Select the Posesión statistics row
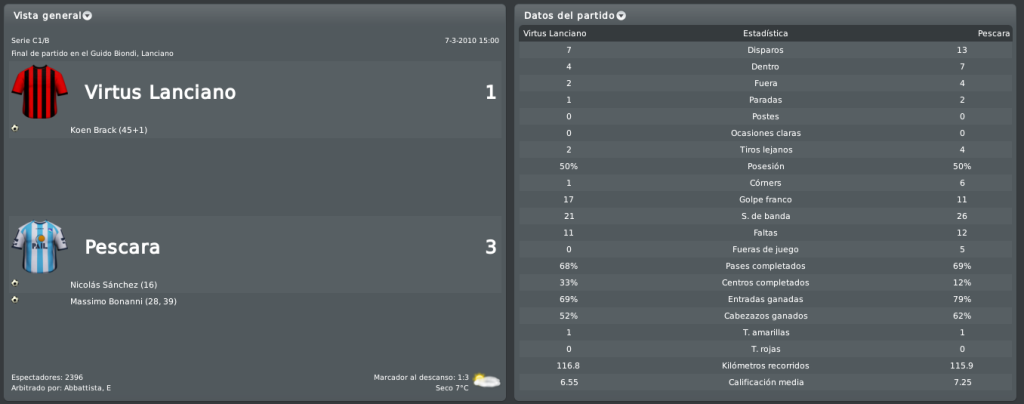This screenshot has height=404, width=1024. (765, 166)
